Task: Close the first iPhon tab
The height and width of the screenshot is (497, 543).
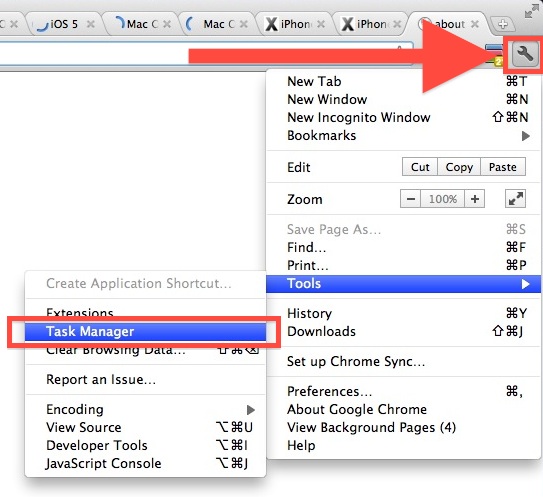Action: (x=321, y=24)
